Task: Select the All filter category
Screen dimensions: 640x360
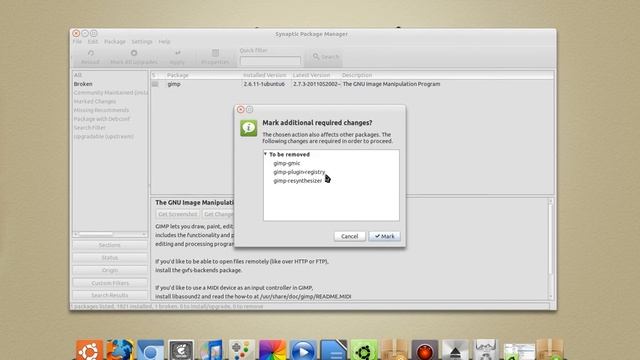Action: click(x=78, y=75)
